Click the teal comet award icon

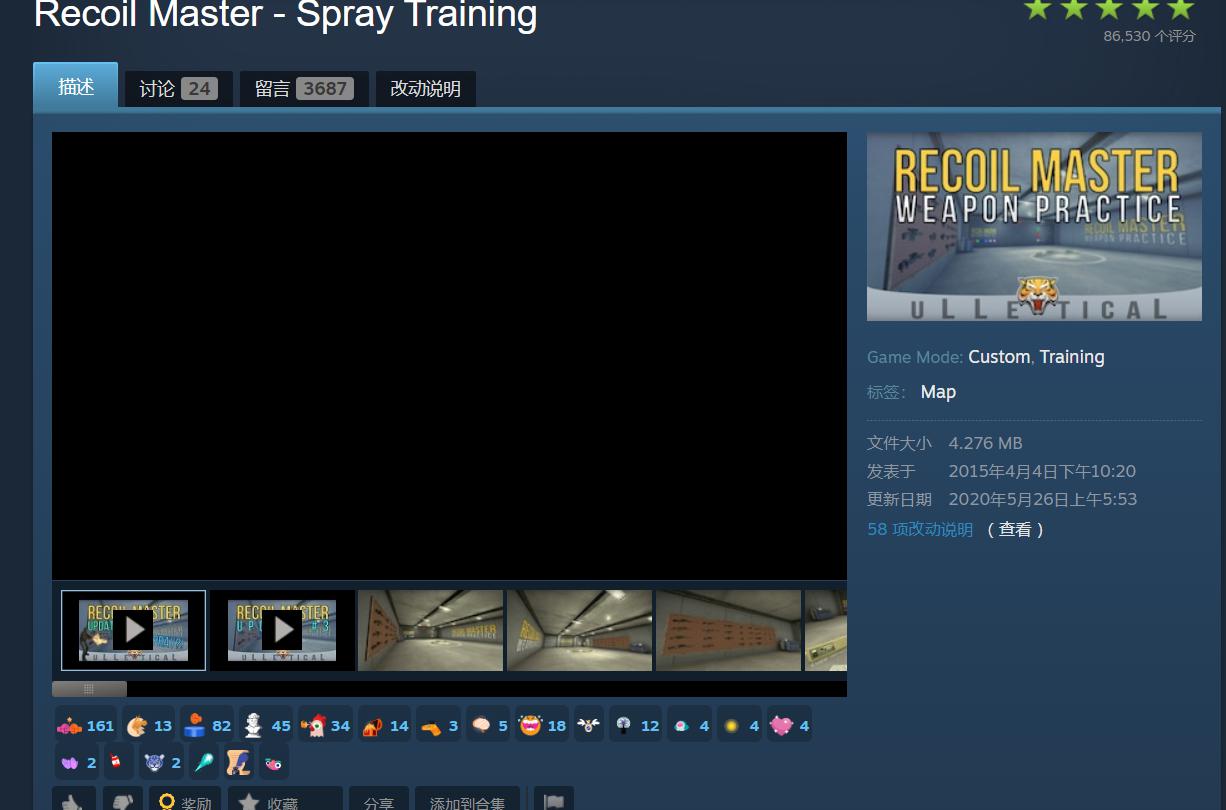click(x=204, y=762)
